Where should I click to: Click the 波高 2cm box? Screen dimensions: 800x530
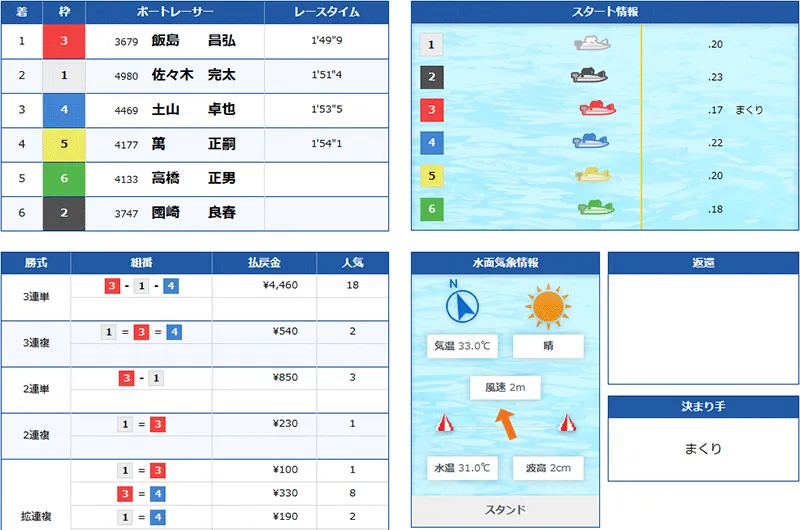pyautogui.click(x=548, y=468)
